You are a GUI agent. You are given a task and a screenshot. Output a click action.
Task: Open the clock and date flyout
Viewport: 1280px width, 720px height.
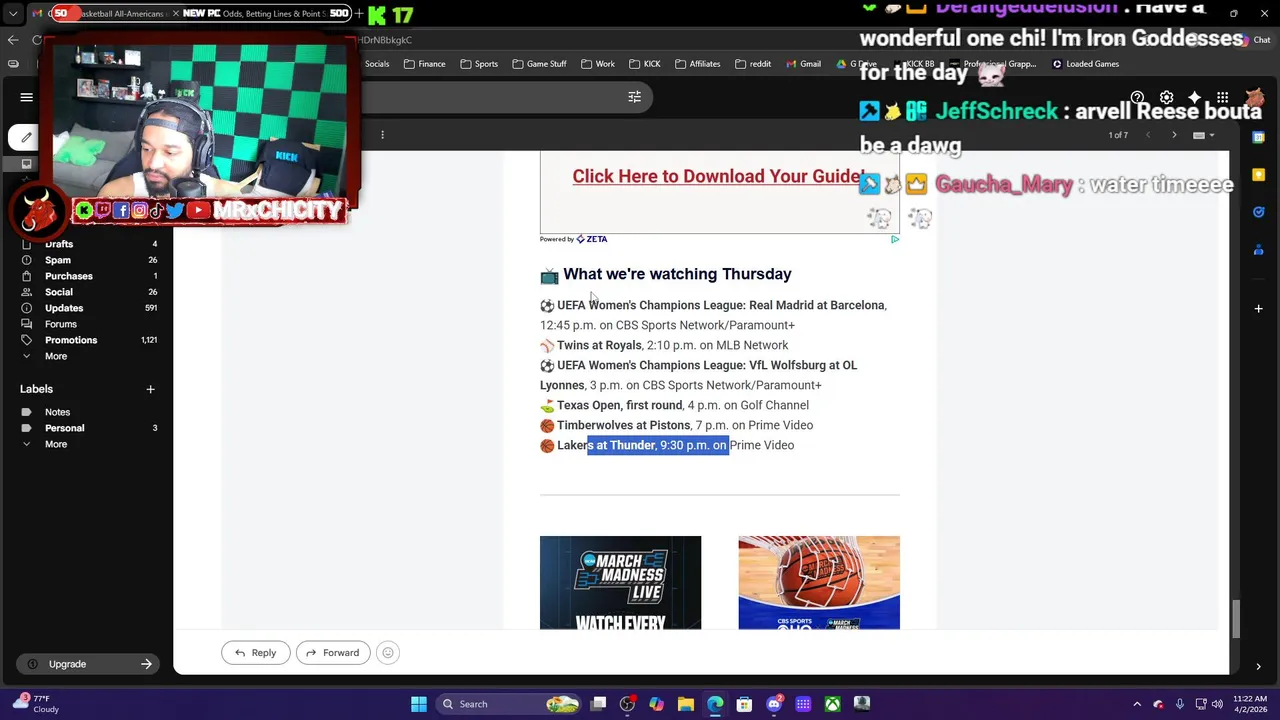(1250, 704)
